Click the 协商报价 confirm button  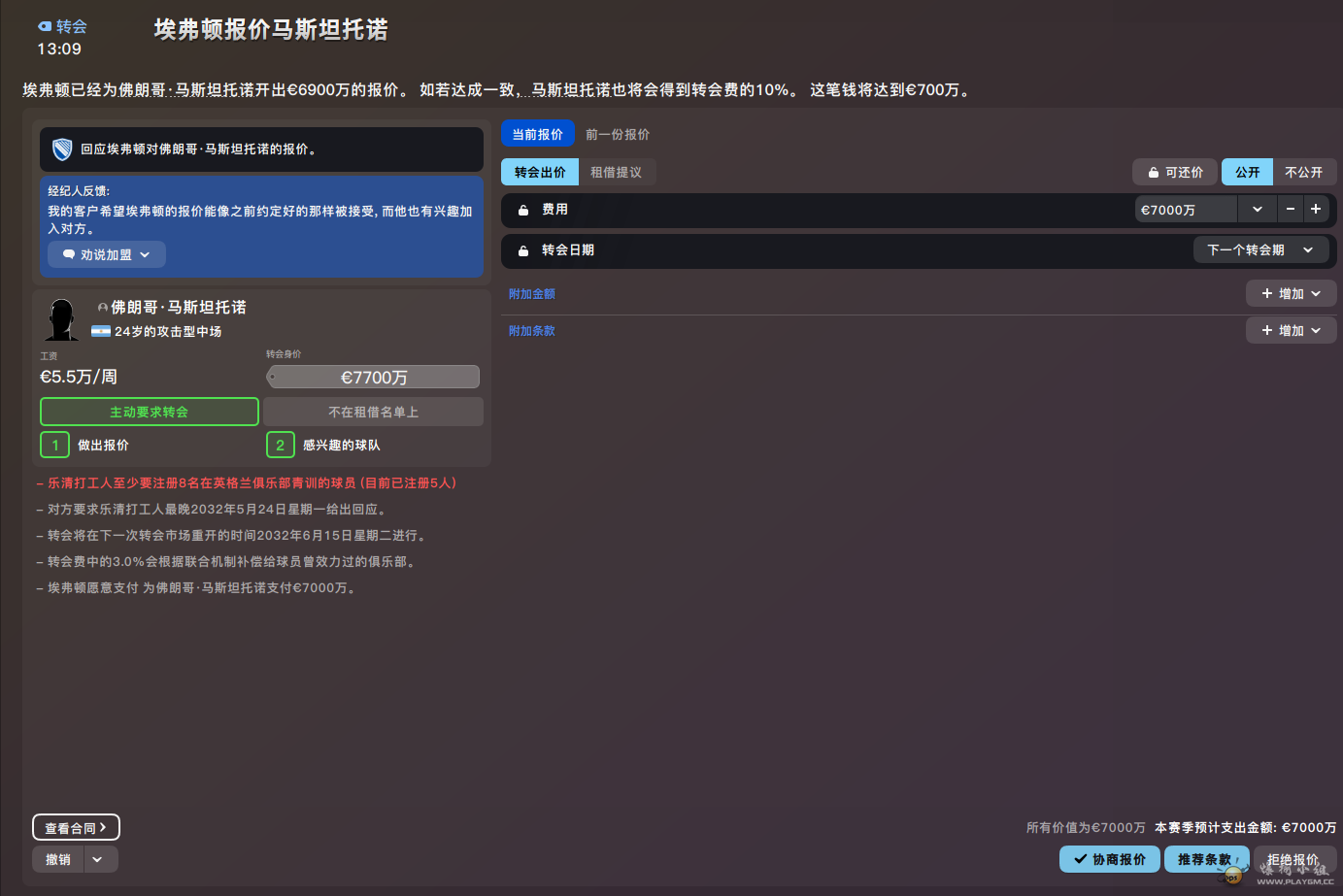pos(1110,859)
